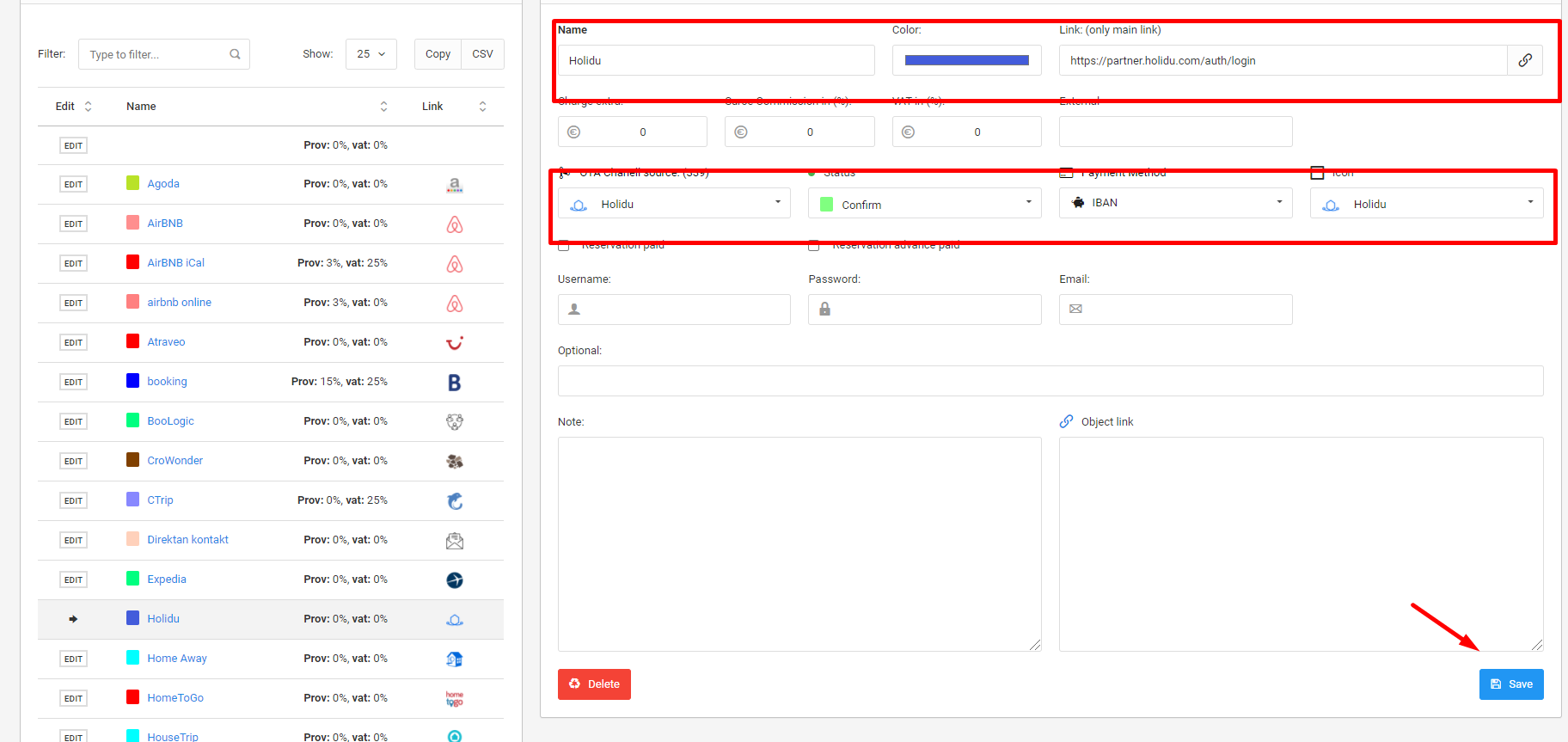The image size is (1568, 742).
Task: Sort table by the Edit column
Action: pyautogui.click(x=74, y=107)
